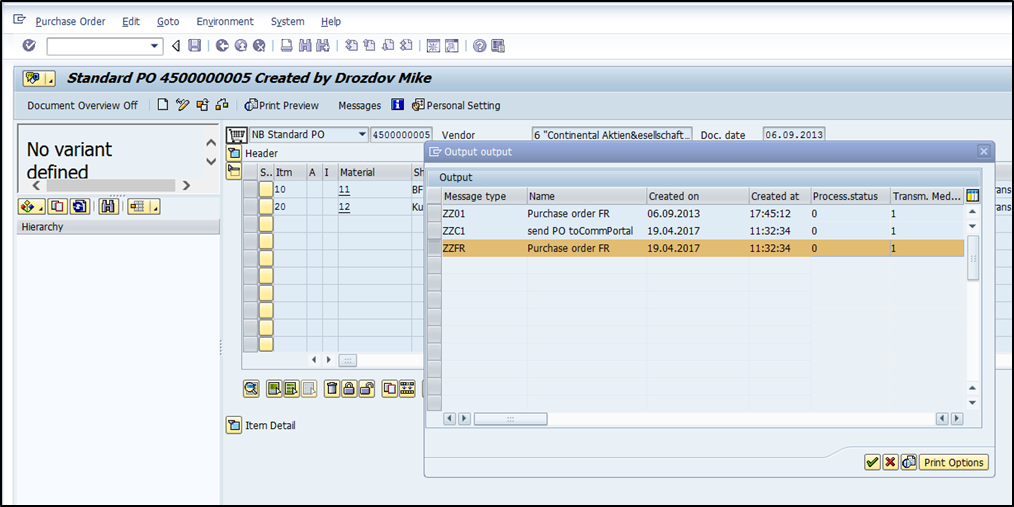Expand the Header section
The width and height of the screenshot is (1014, 507).
pyautogui.click(x=233, y=154)
